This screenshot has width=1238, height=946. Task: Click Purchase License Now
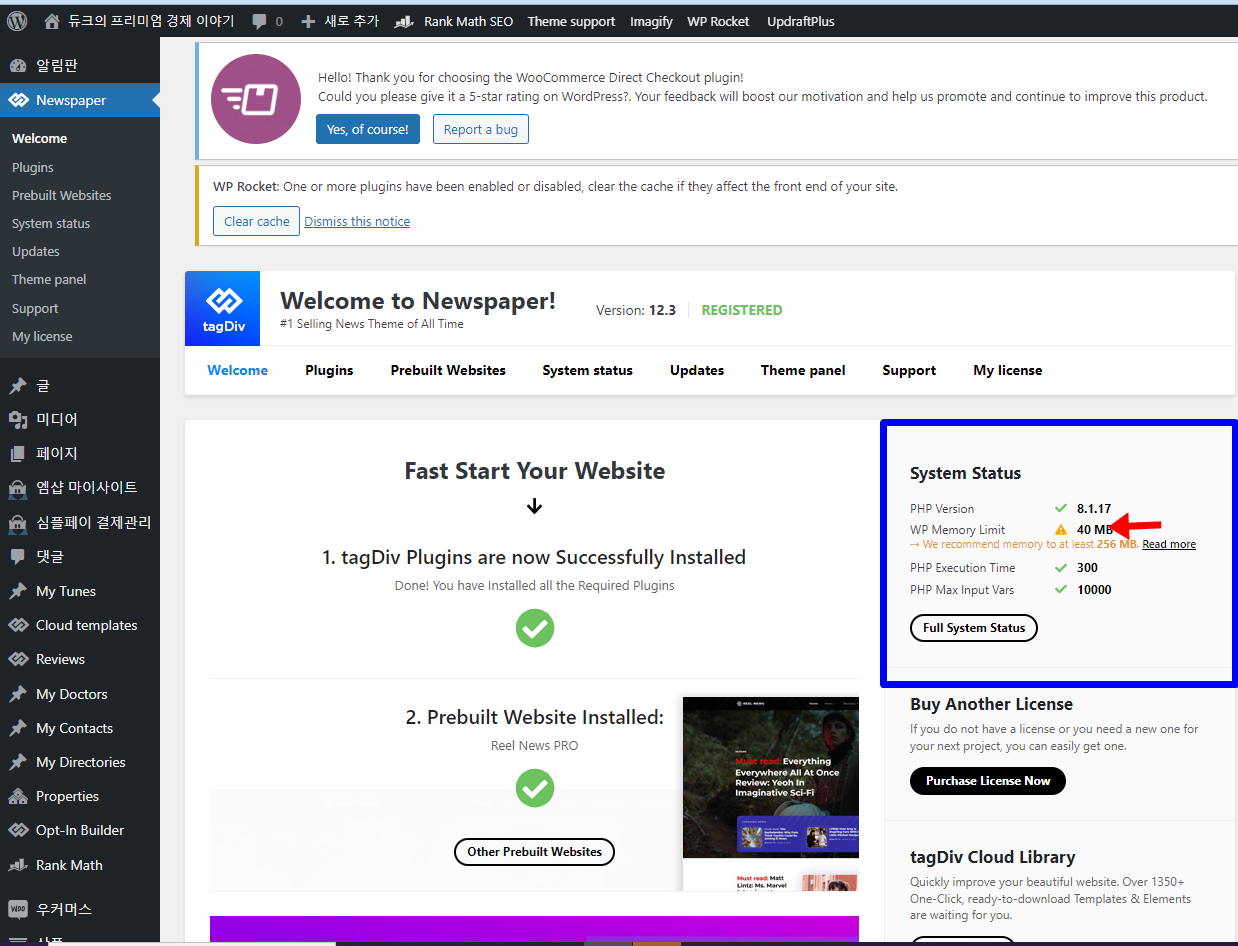pyautogui.click(x=988, y=781)
